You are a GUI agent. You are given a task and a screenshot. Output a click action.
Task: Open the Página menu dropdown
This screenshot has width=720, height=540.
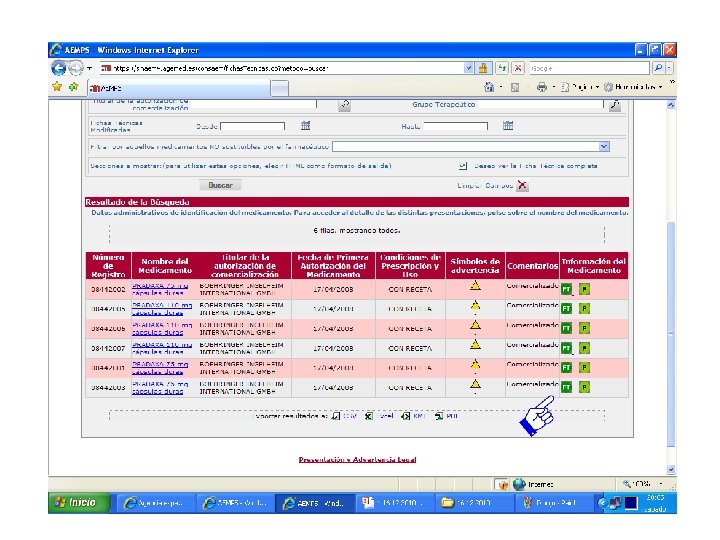(580, 87)
